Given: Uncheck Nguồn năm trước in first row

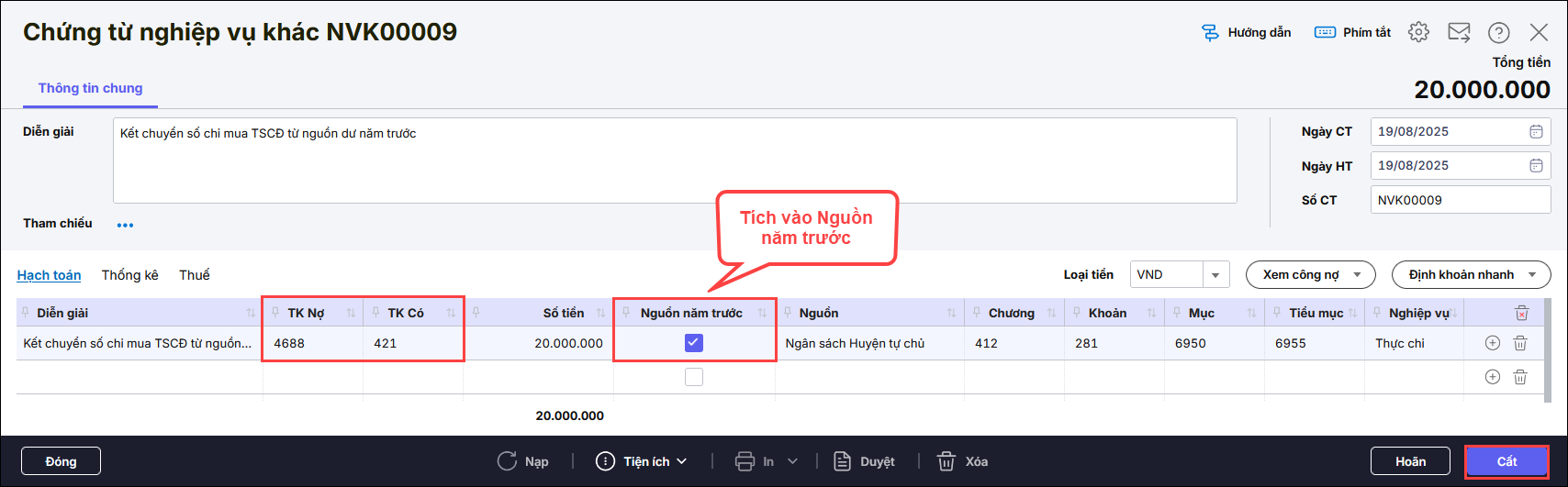Looking at the screenshot, I should (694, 343).
